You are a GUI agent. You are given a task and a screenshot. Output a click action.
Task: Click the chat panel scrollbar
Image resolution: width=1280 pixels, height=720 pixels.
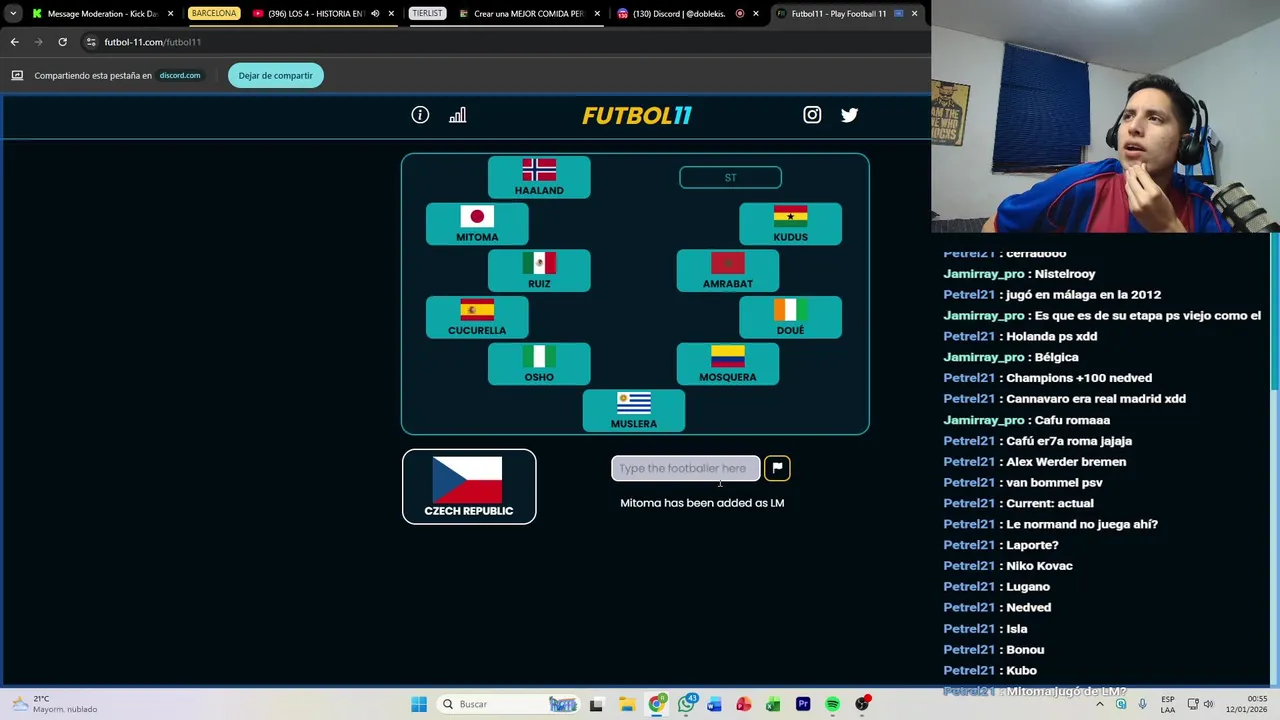pyautogui.click(x=1274, y=312)
